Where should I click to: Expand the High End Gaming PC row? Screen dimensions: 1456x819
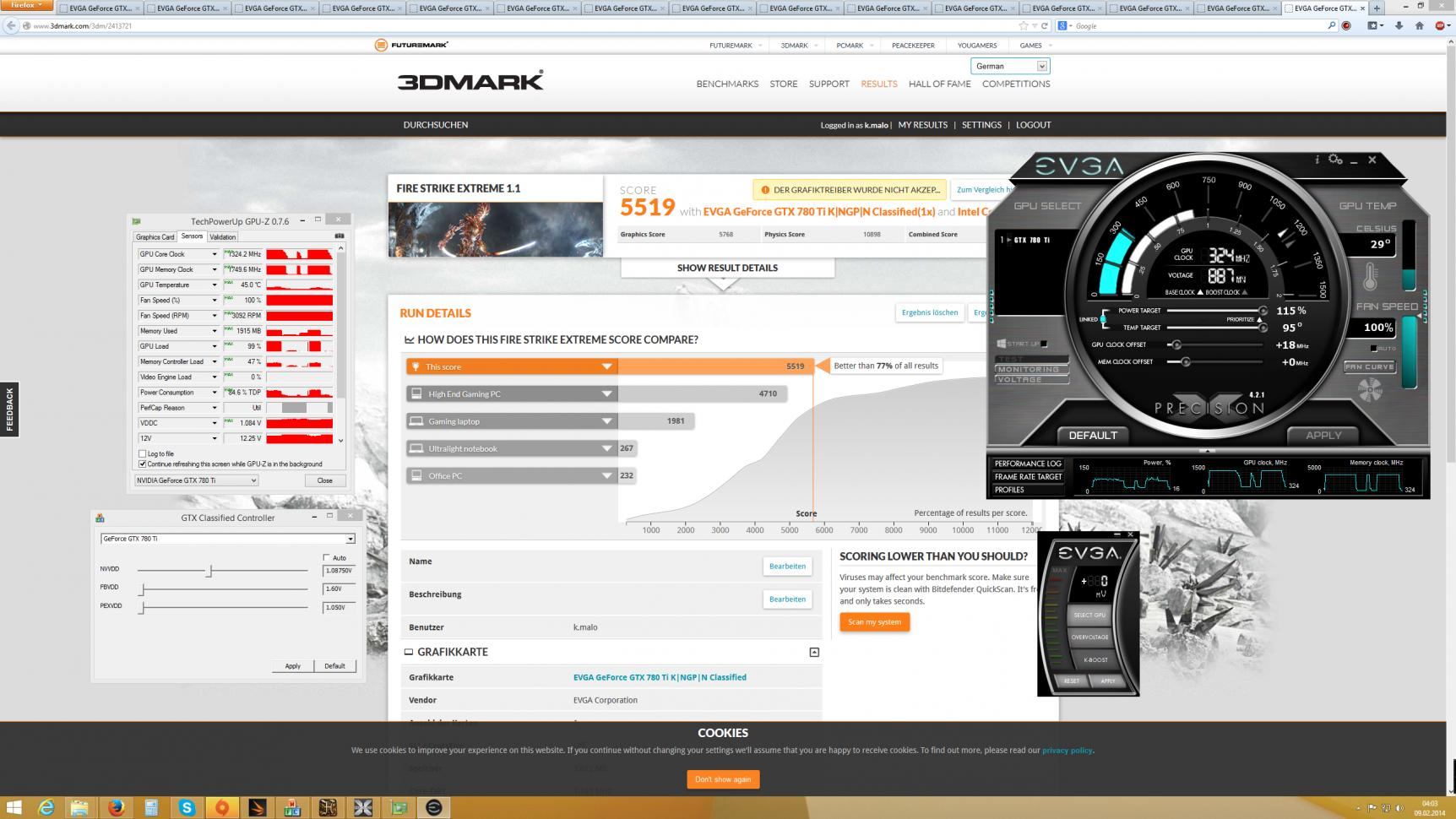pyautogui.click(x=606, y=393)
